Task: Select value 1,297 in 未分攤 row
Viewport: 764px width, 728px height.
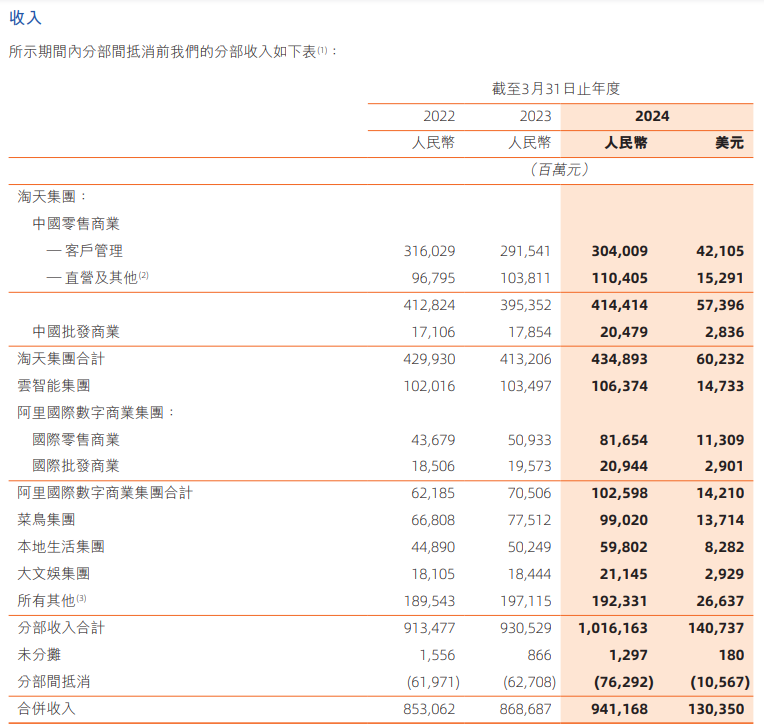Action: (629, 655)
